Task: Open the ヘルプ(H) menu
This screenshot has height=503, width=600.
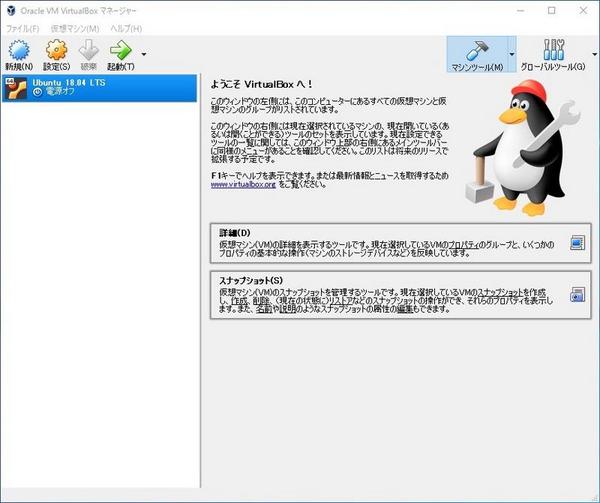Action: [126, 29]
